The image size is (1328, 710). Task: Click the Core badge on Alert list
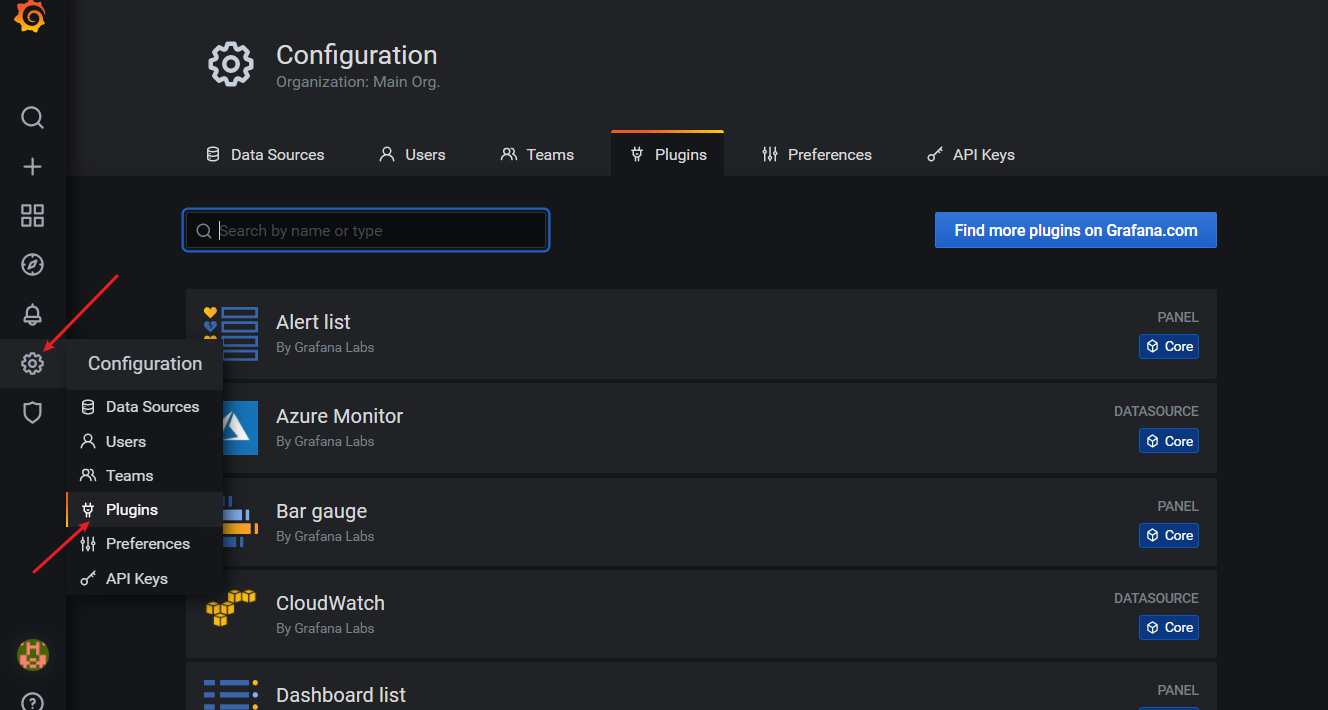[1169, 346]
